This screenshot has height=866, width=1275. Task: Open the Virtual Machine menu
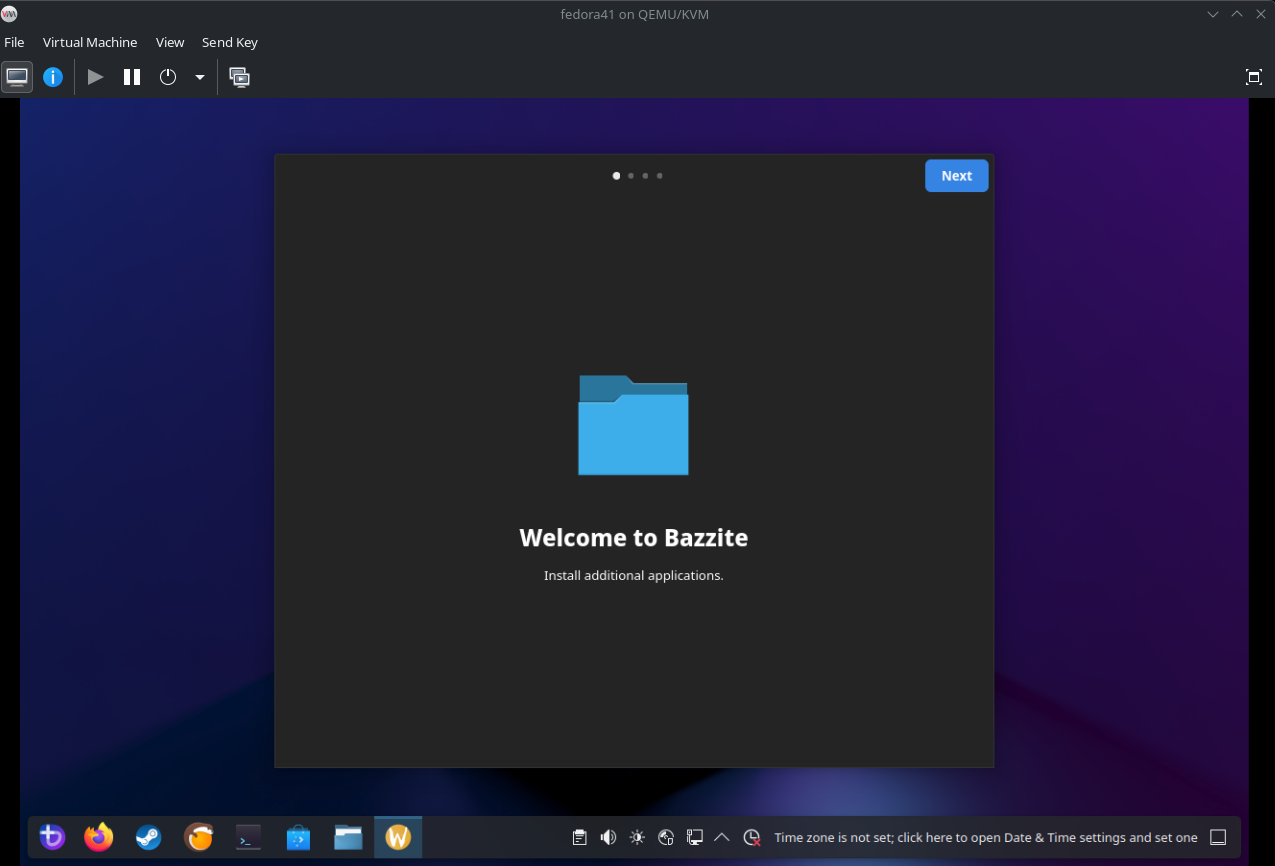(90, 42)
